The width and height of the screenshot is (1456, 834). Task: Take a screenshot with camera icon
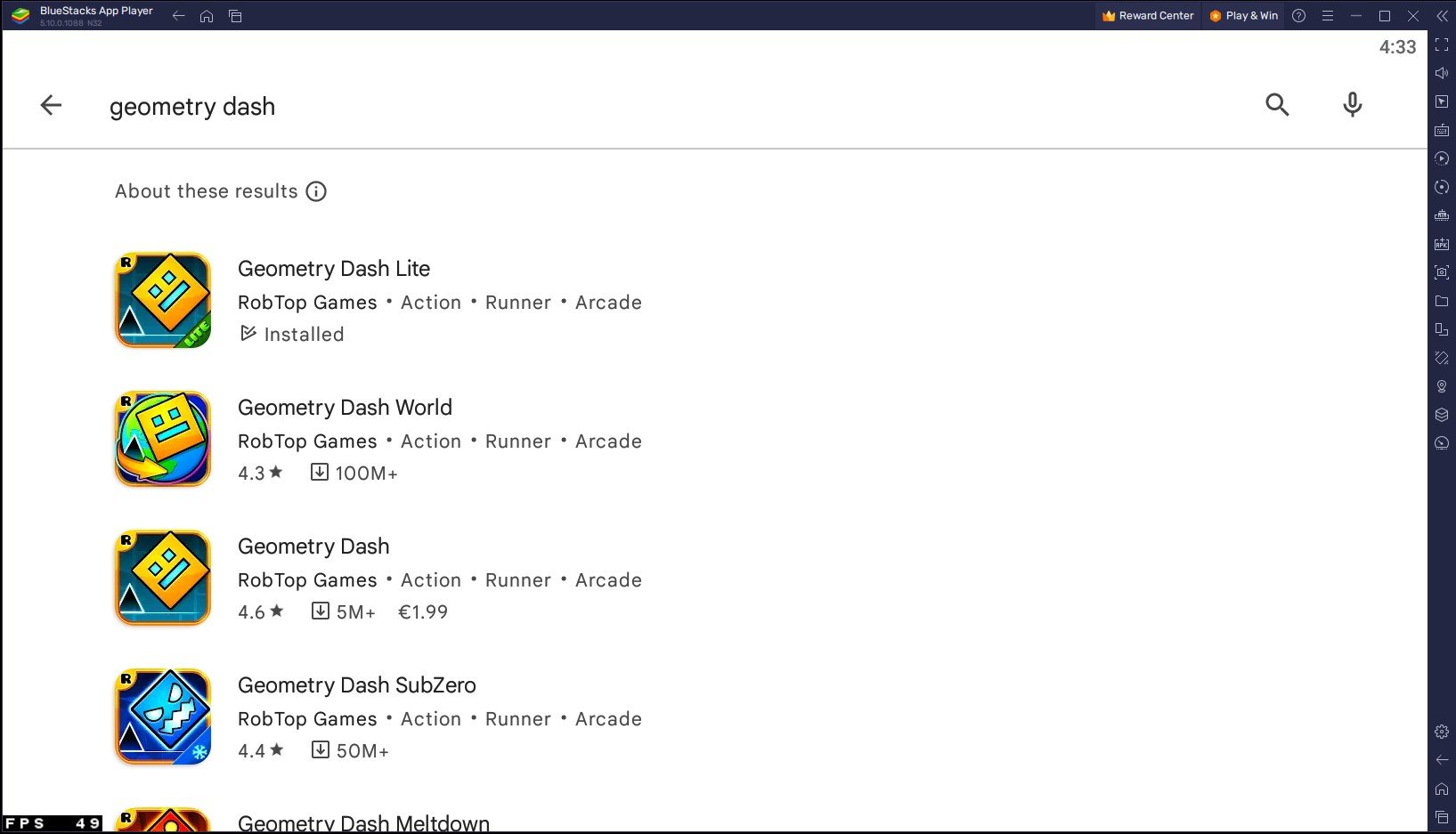1442,272
